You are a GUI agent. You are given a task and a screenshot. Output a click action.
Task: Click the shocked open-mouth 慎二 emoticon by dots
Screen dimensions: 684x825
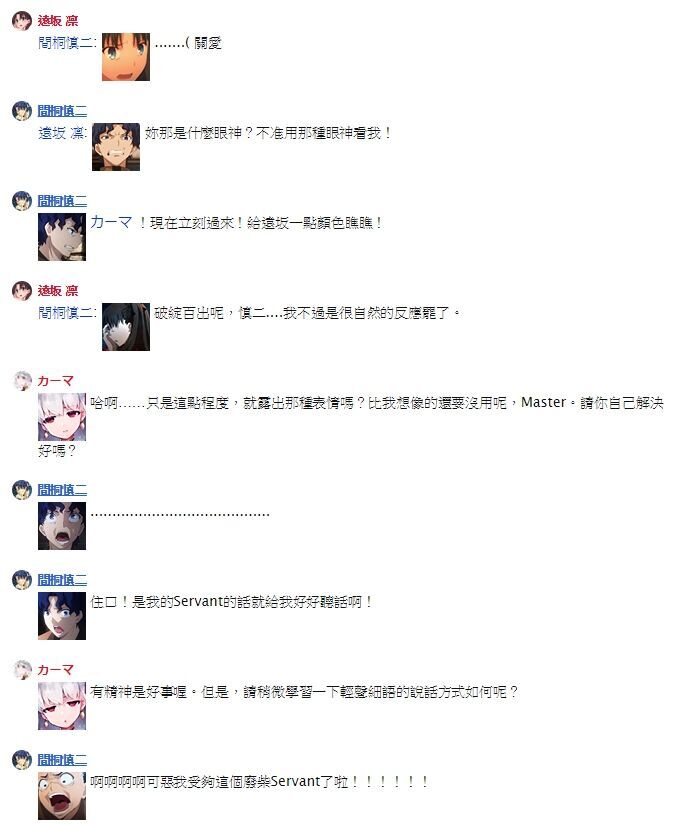coord(62,526)
